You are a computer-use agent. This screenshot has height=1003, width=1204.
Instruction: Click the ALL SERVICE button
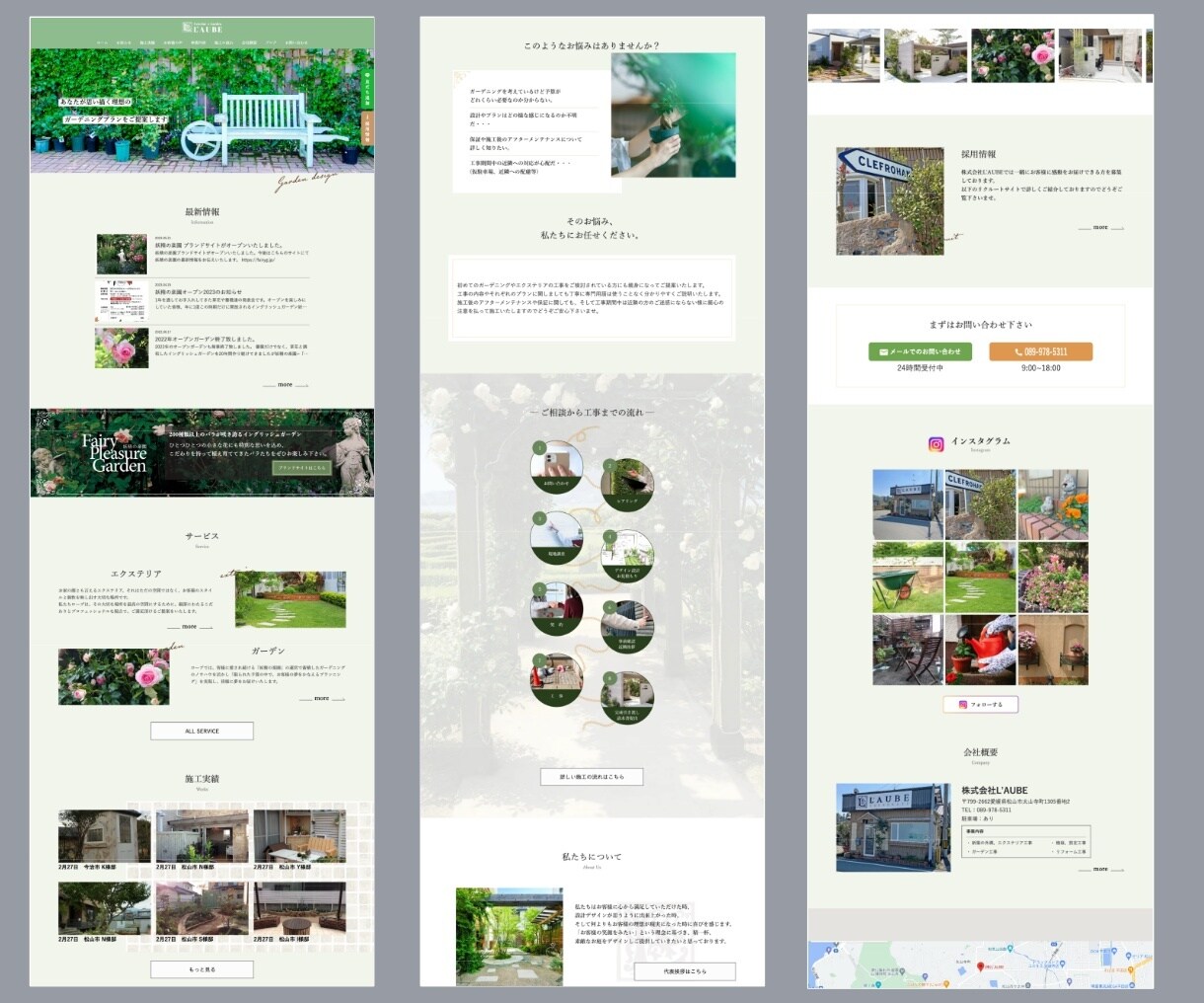tap(202, 731)
